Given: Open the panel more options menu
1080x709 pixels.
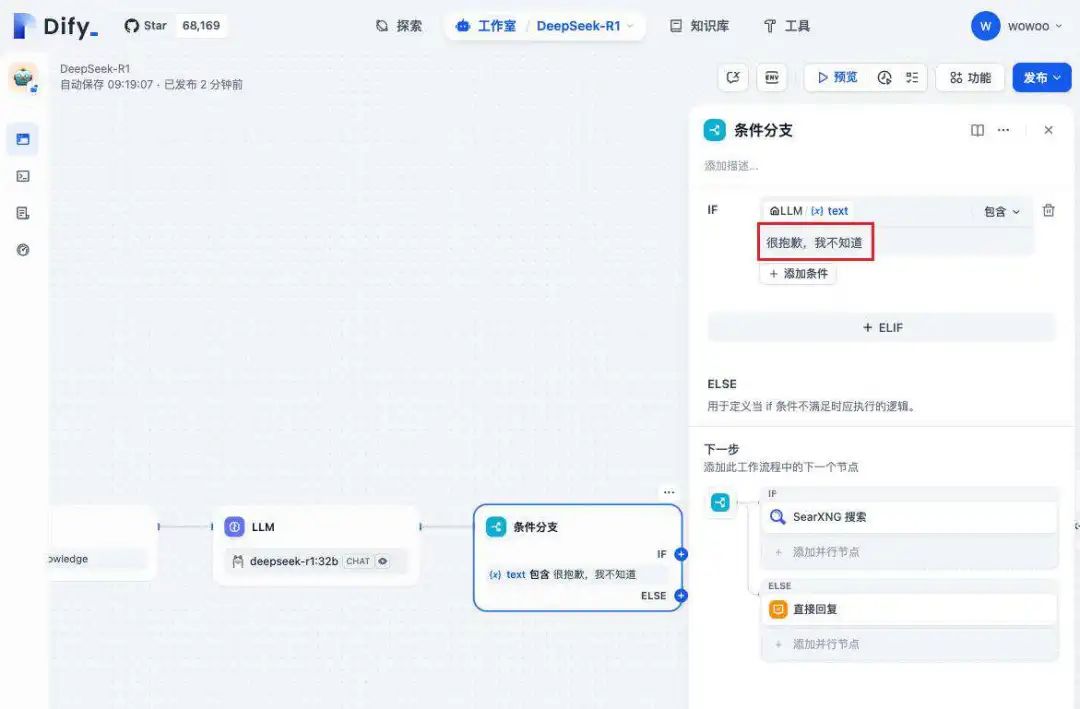Looking at the screenshot, I should pyautogui.click(x=1004, y=130).
